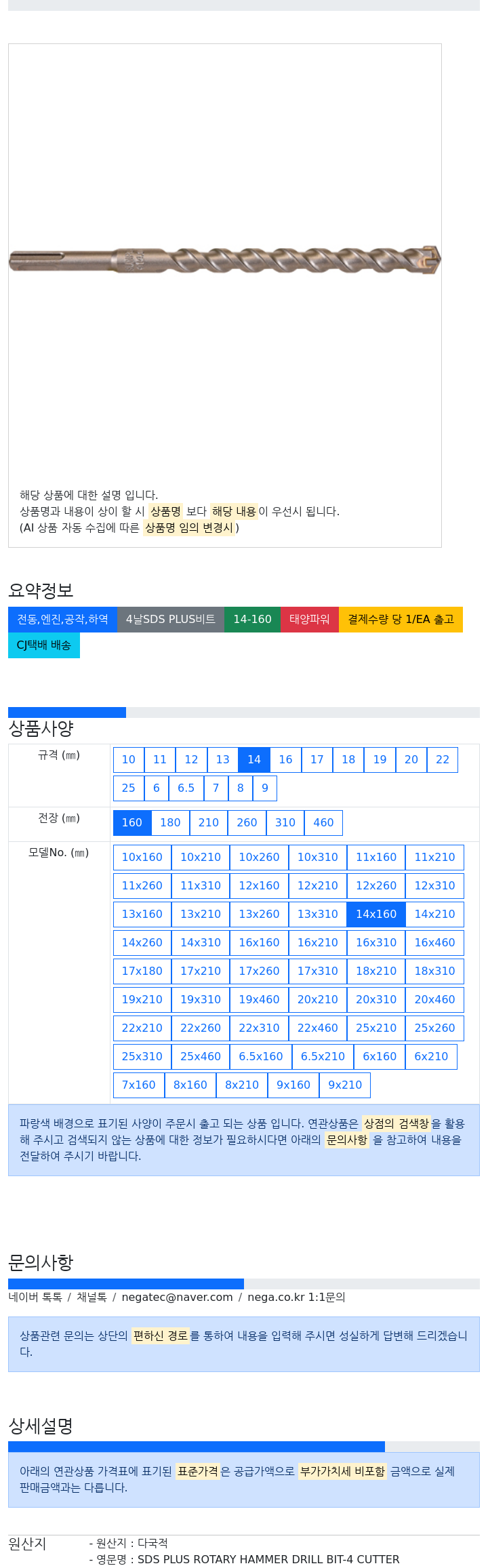
Task: Click the red 태양파워 brand tag
Action: (310, 620)
